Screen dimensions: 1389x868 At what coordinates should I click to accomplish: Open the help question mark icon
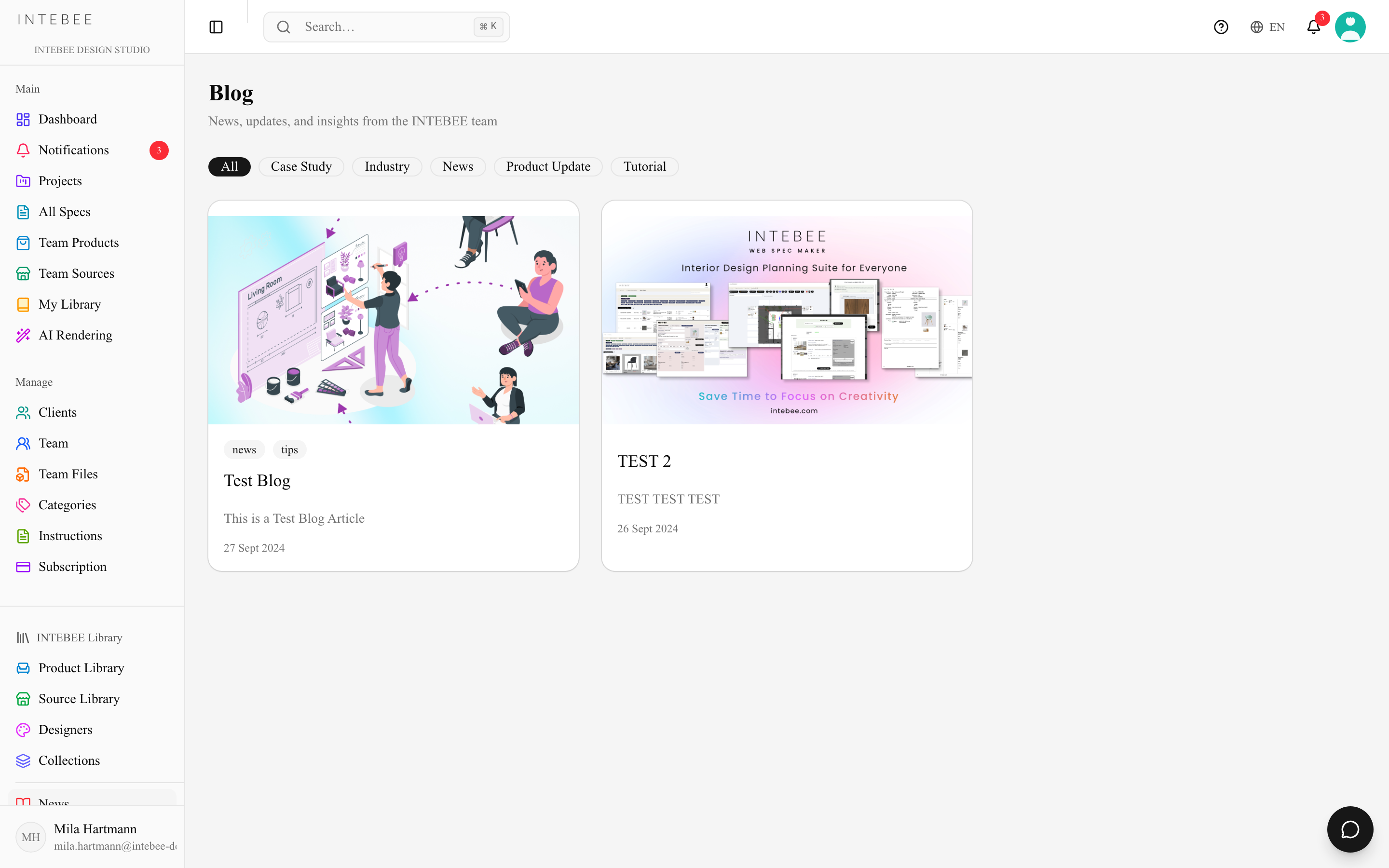[x=1221, y=27]
